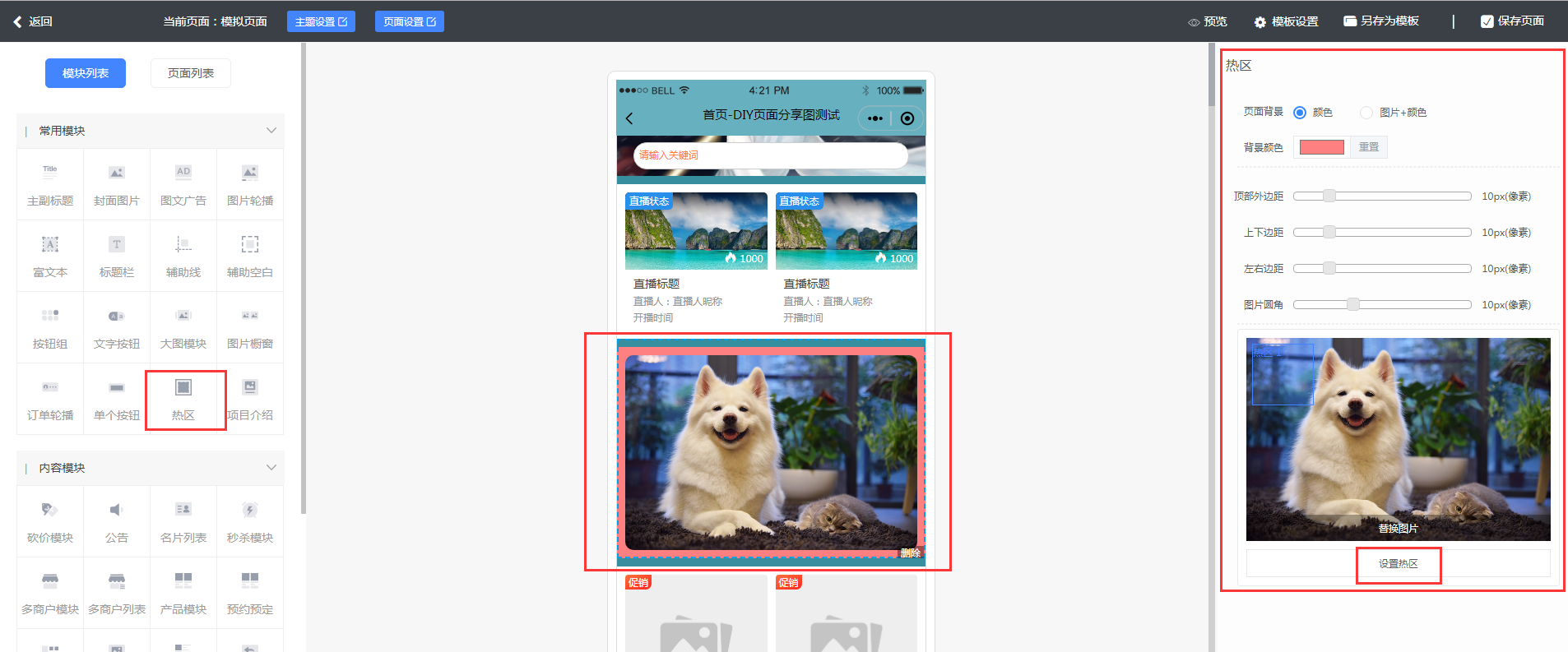Open 主题设置 theme settings
Screen dimensions: 1568x652
321,21
